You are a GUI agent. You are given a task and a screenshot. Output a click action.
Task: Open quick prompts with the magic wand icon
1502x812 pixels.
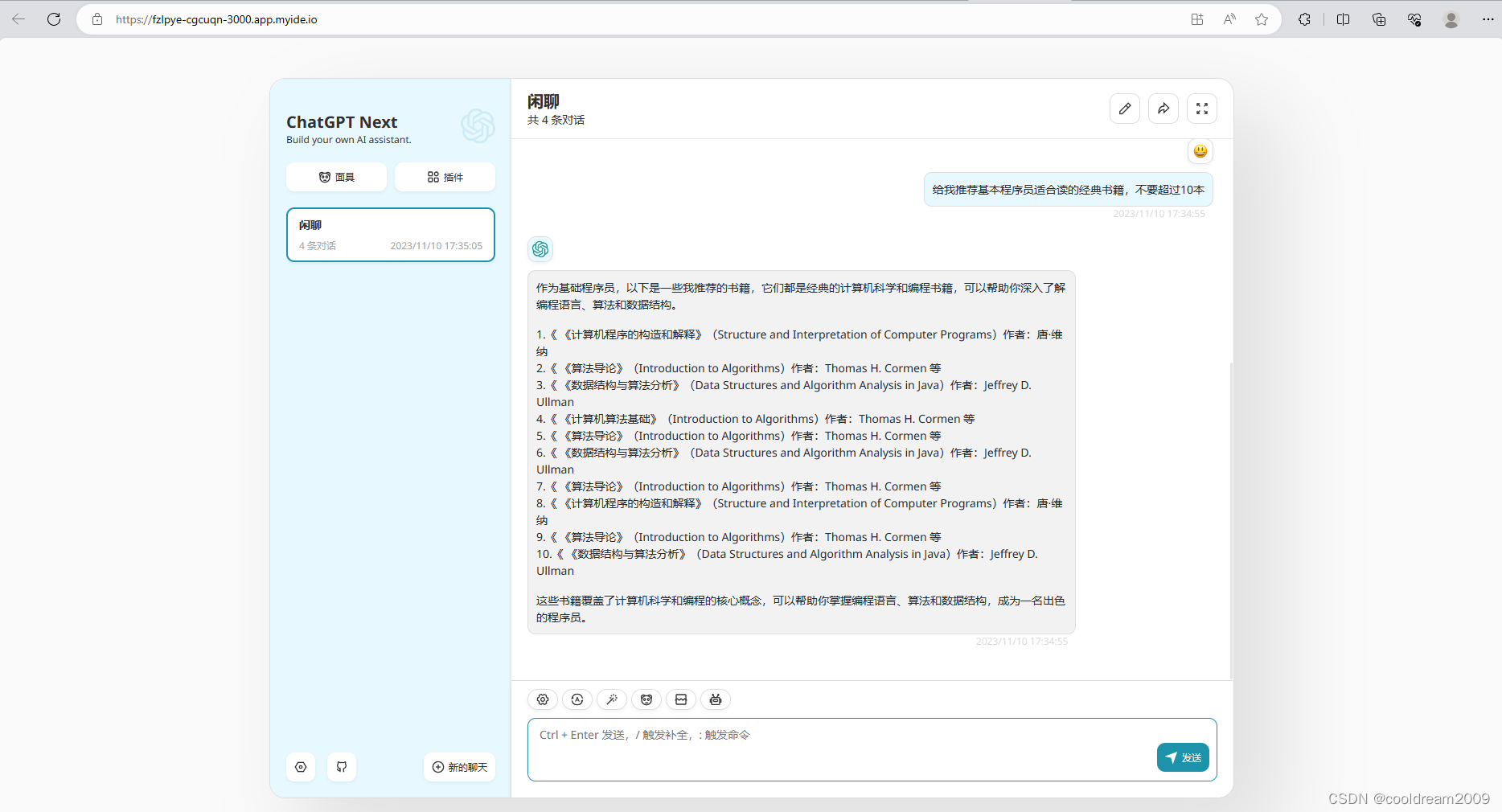coord(612,699)
